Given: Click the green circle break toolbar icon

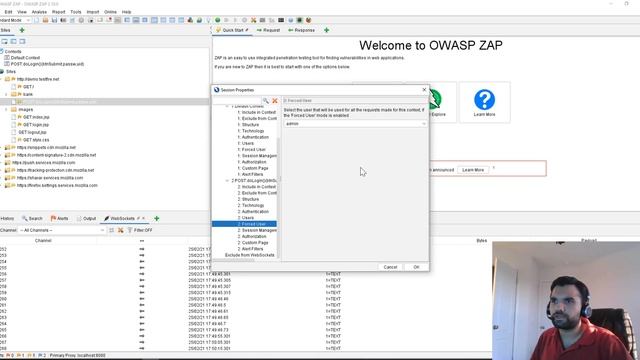Looking at the screenshot, I should (x=218, y=20).
